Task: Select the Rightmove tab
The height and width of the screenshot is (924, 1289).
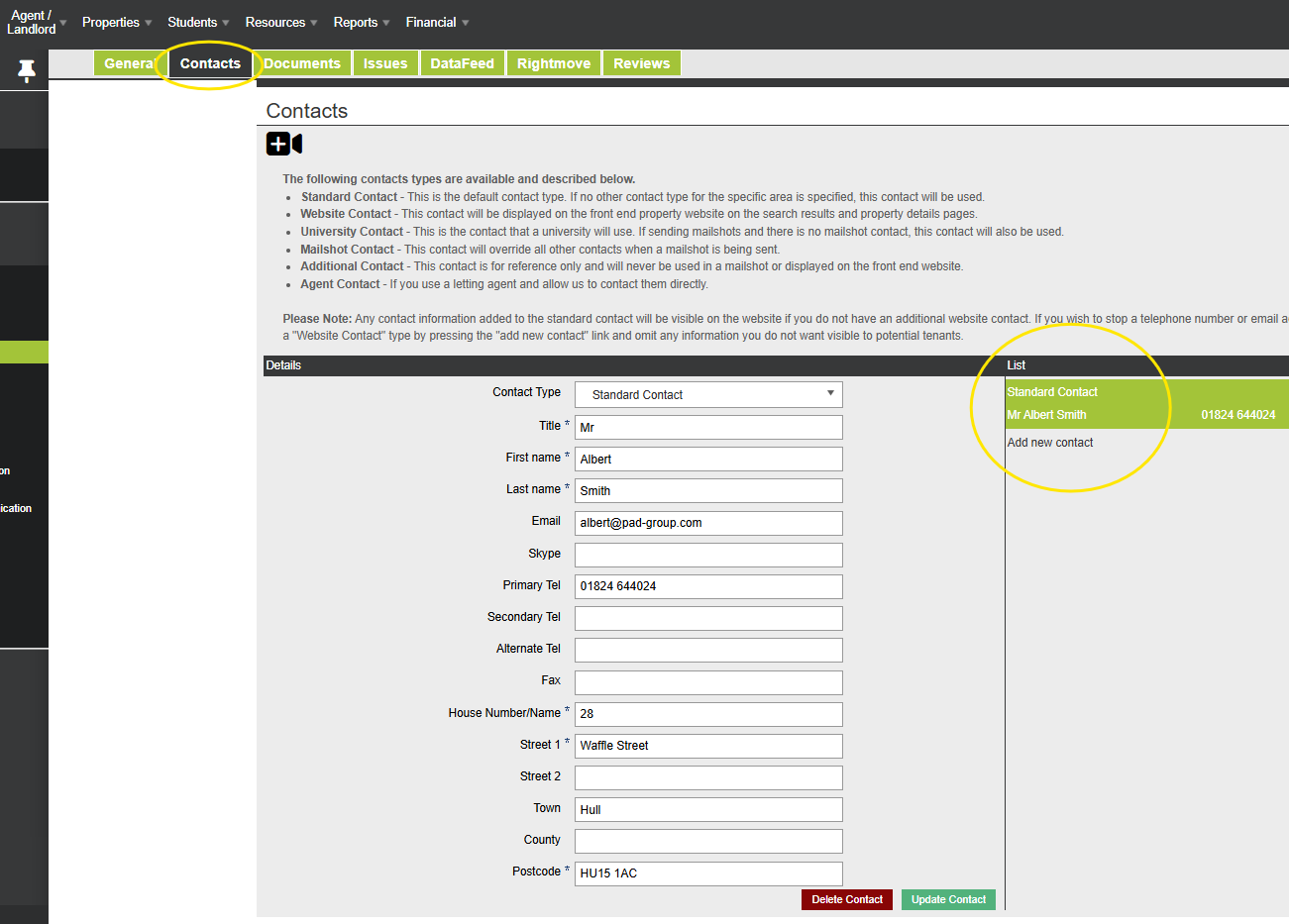Action: [553, 63]
